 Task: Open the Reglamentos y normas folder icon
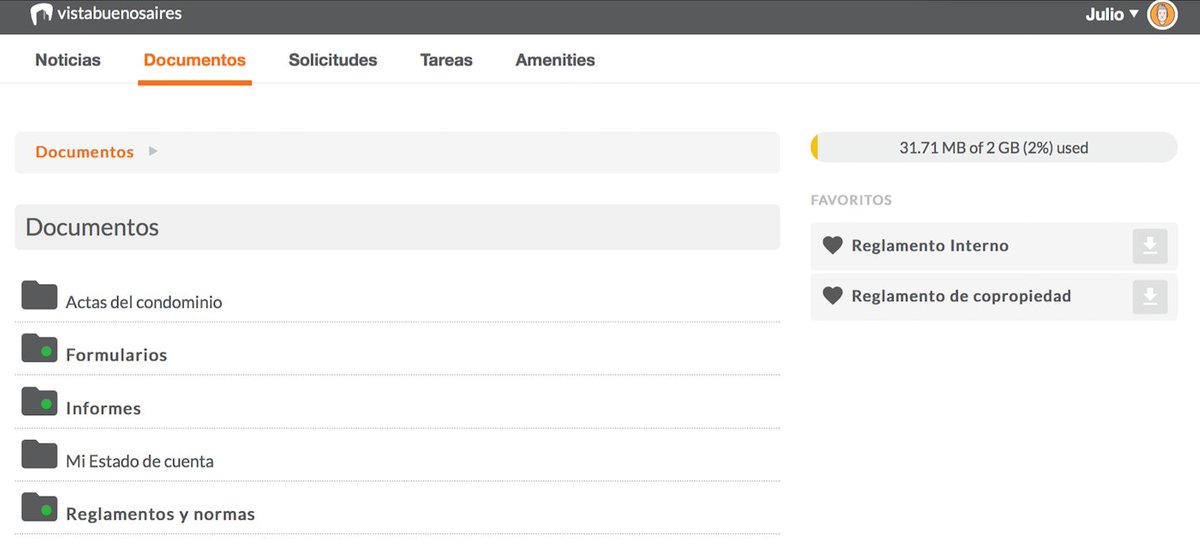40,507
